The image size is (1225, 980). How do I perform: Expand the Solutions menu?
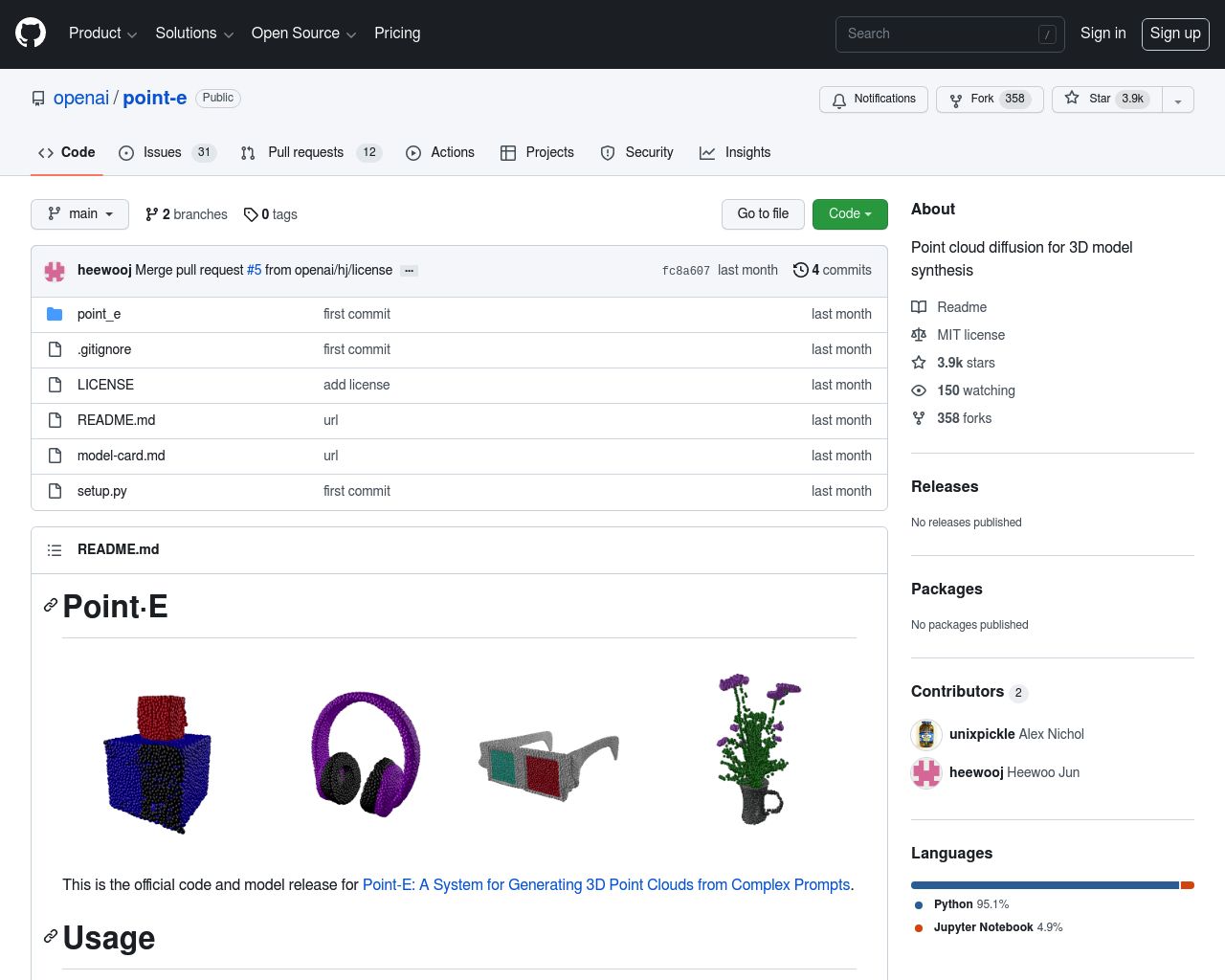[194, 33]
